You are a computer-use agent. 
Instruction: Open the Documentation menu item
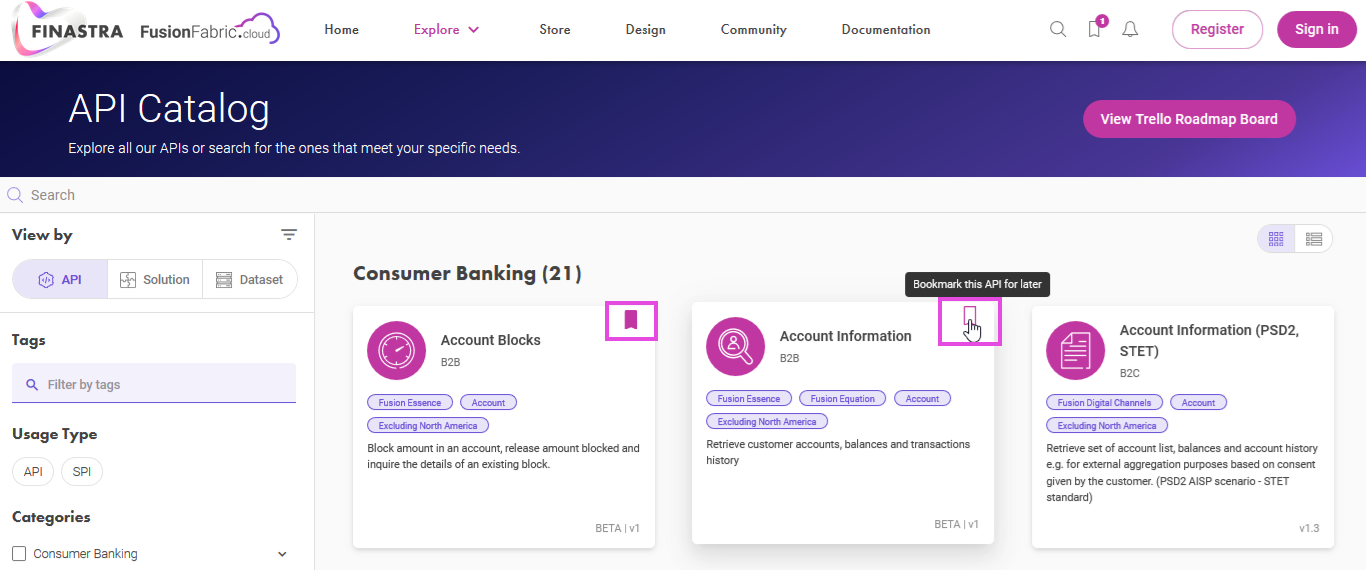[886, 29]
